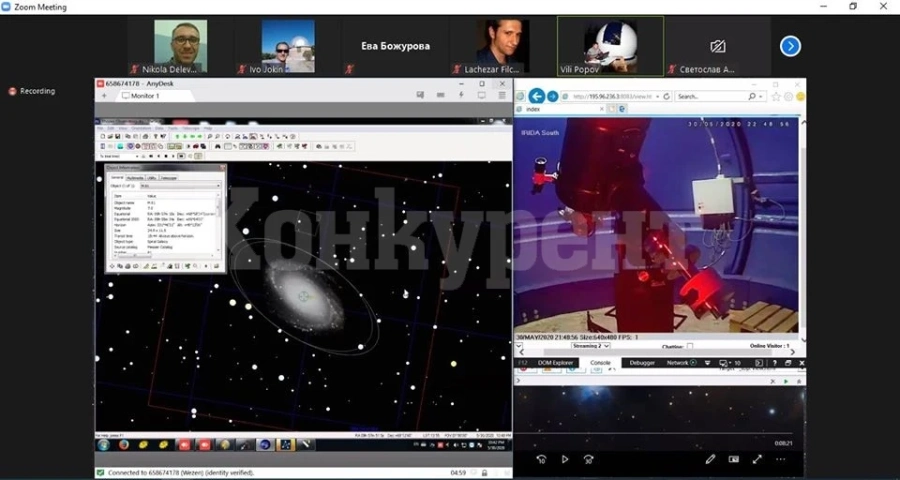Image resolution: width=900 pixels, height=480 pixels.
Task: Click the search magnifier in the browser
Action: [x=752, y=96]
